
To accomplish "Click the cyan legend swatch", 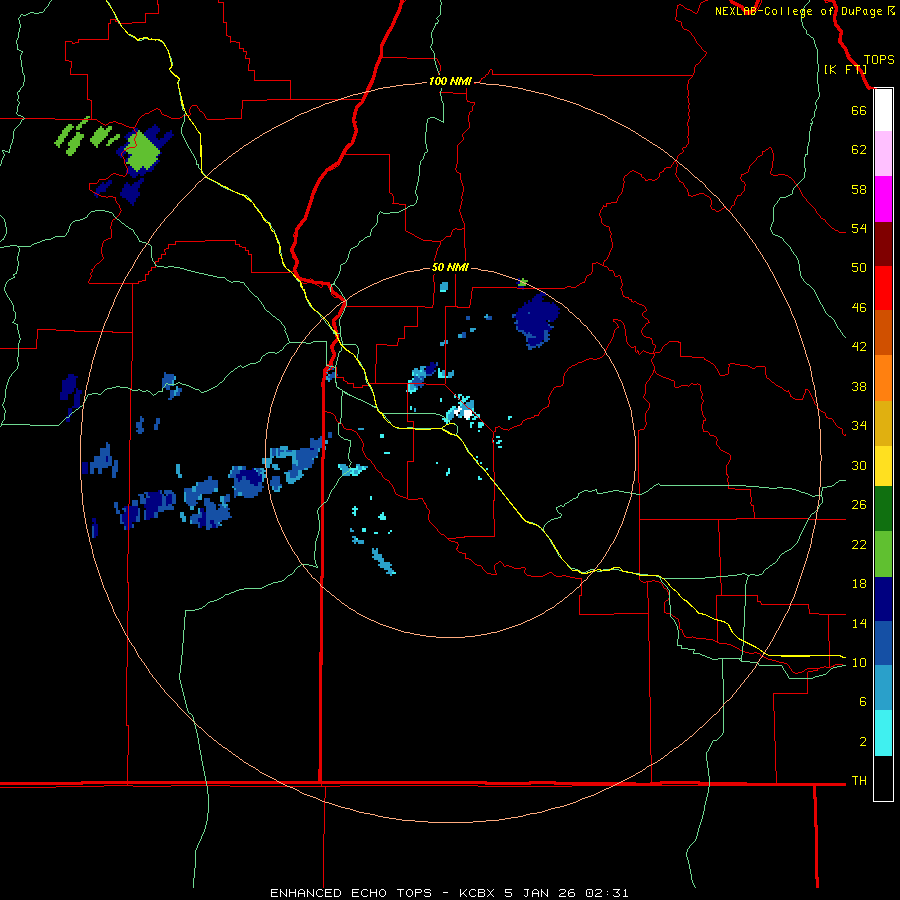I will (883, 733).
